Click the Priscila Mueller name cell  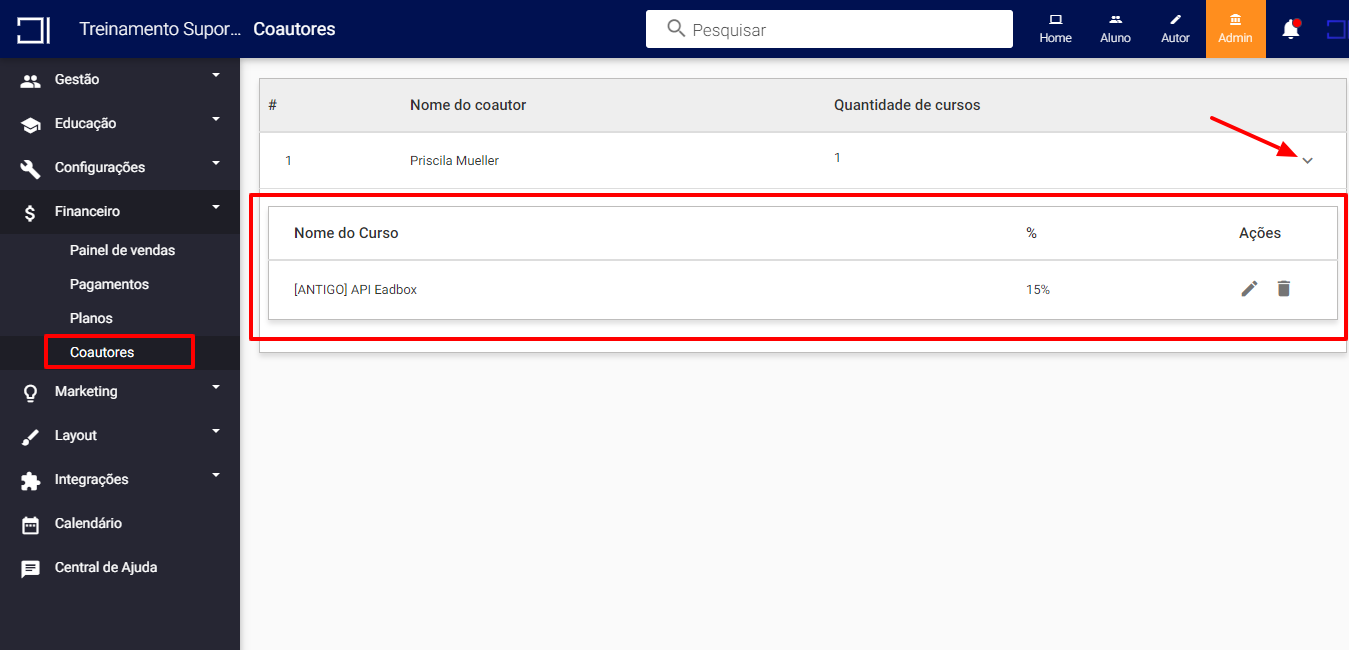[x=454, y=160]
